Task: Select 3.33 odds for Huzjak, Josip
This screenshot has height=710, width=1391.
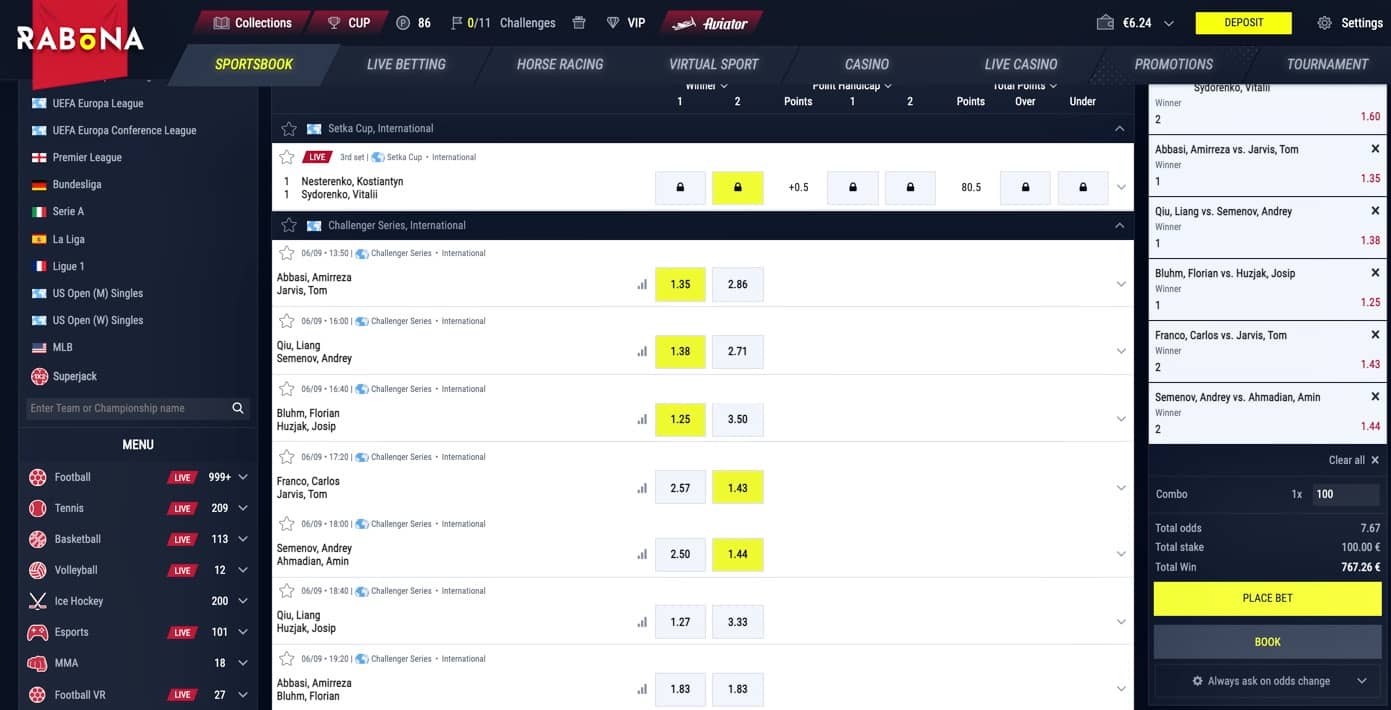Action: pos(738,622)
